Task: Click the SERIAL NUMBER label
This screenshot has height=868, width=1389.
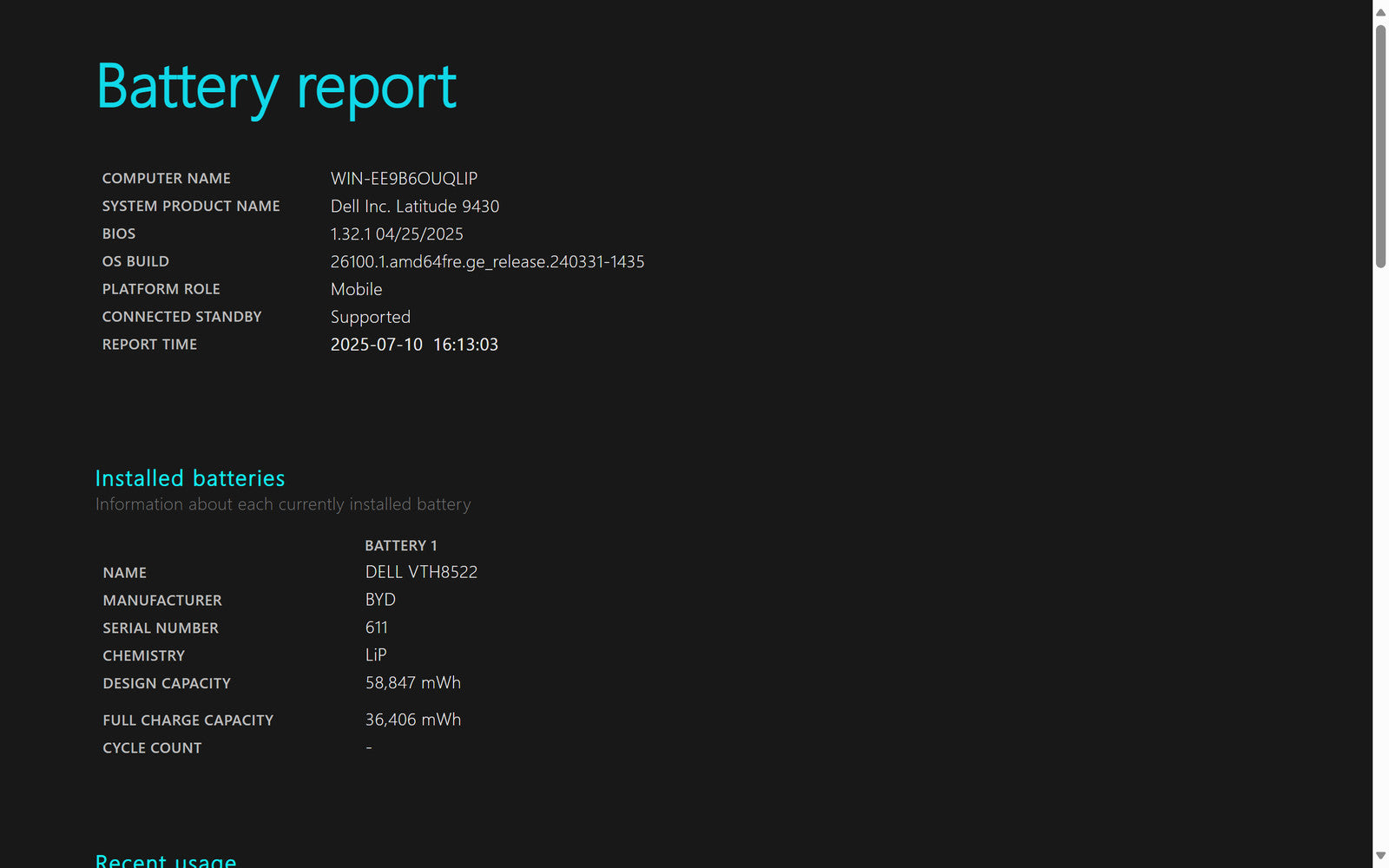Action: [161, 628]
